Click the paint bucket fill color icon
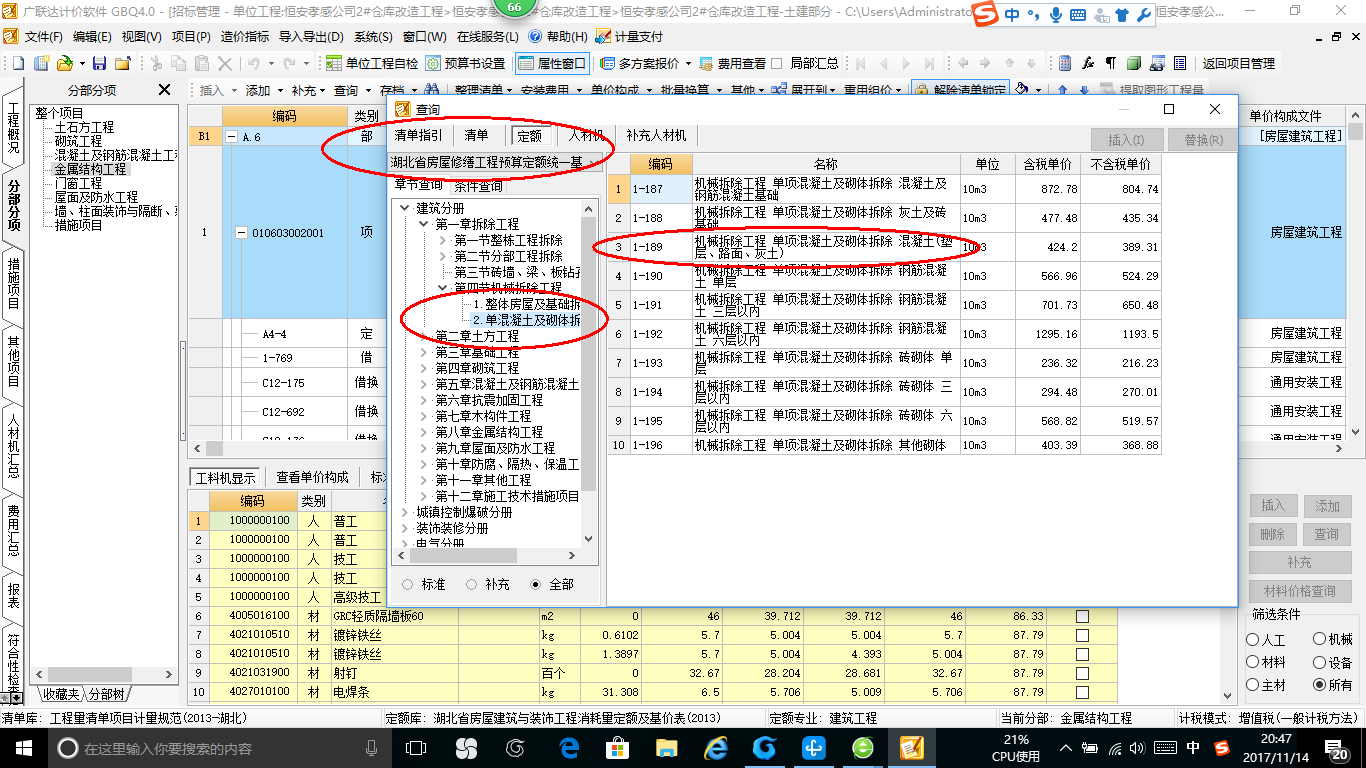 (1022, 90)
